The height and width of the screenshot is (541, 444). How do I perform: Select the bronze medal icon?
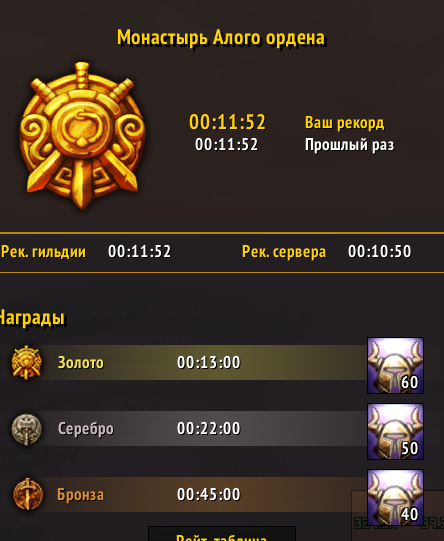28,494
